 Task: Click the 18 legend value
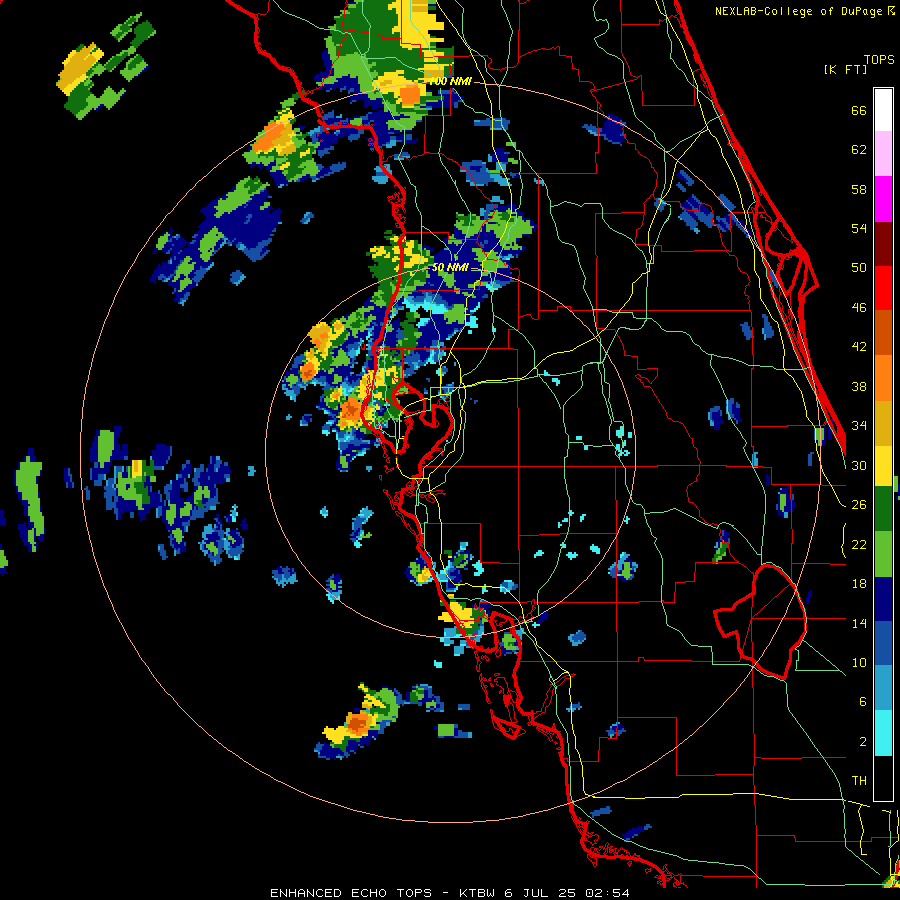coord(859,583)
